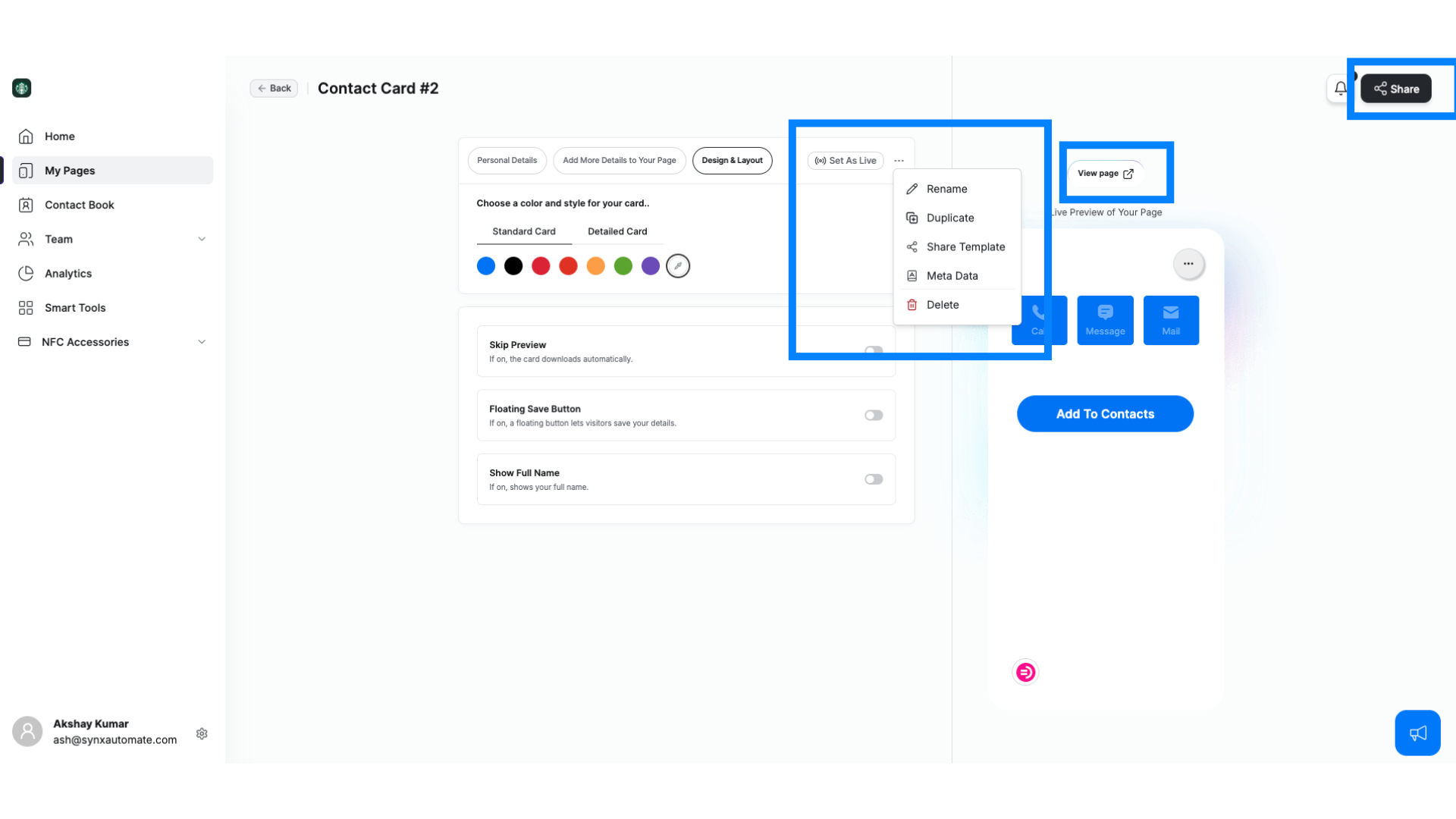Toggle the Skip Preview switch
This screenshot has height=819, width=1456.
pyautogui.click(x=873, y=350)
